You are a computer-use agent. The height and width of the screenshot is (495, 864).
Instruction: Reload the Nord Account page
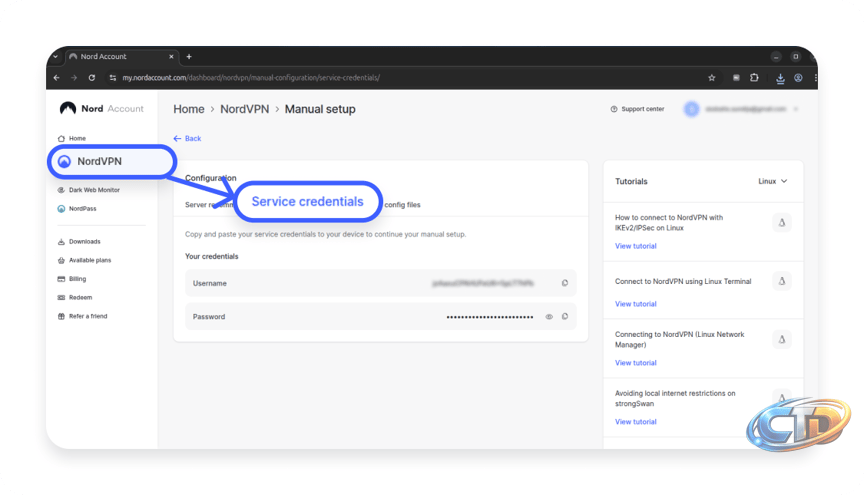click(x=91, y=78)
